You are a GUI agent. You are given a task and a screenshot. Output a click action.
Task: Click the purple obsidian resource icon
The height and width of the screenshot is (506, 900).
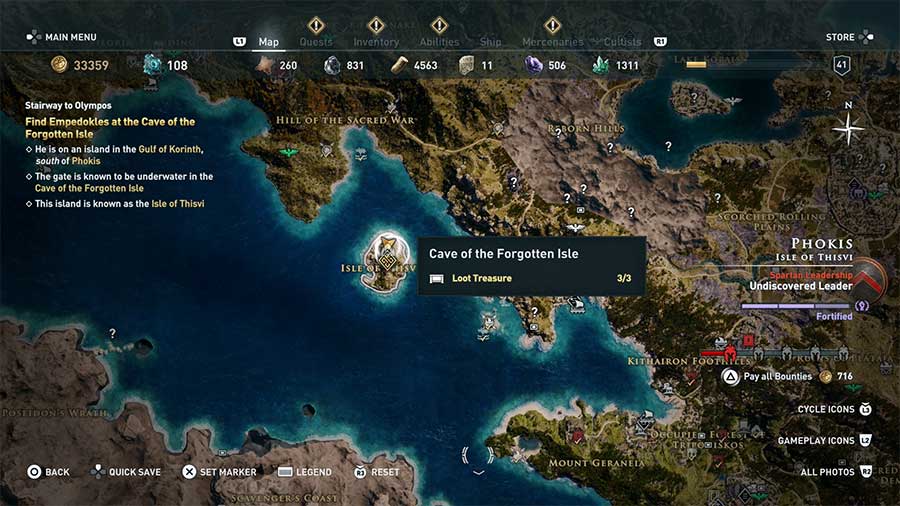(x=534, y=65)
